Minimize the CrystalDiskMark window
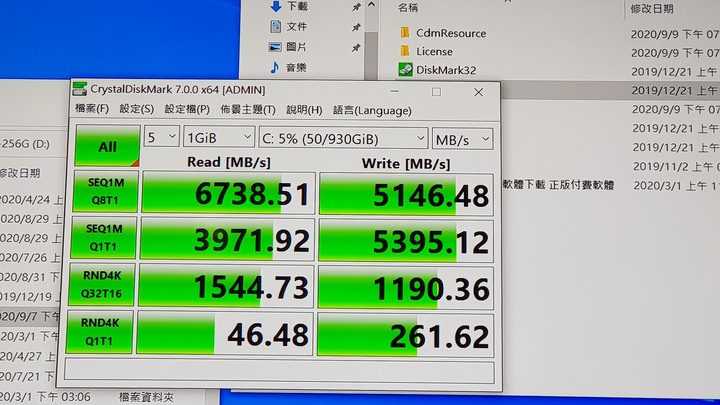 click(x=394, y=91)
